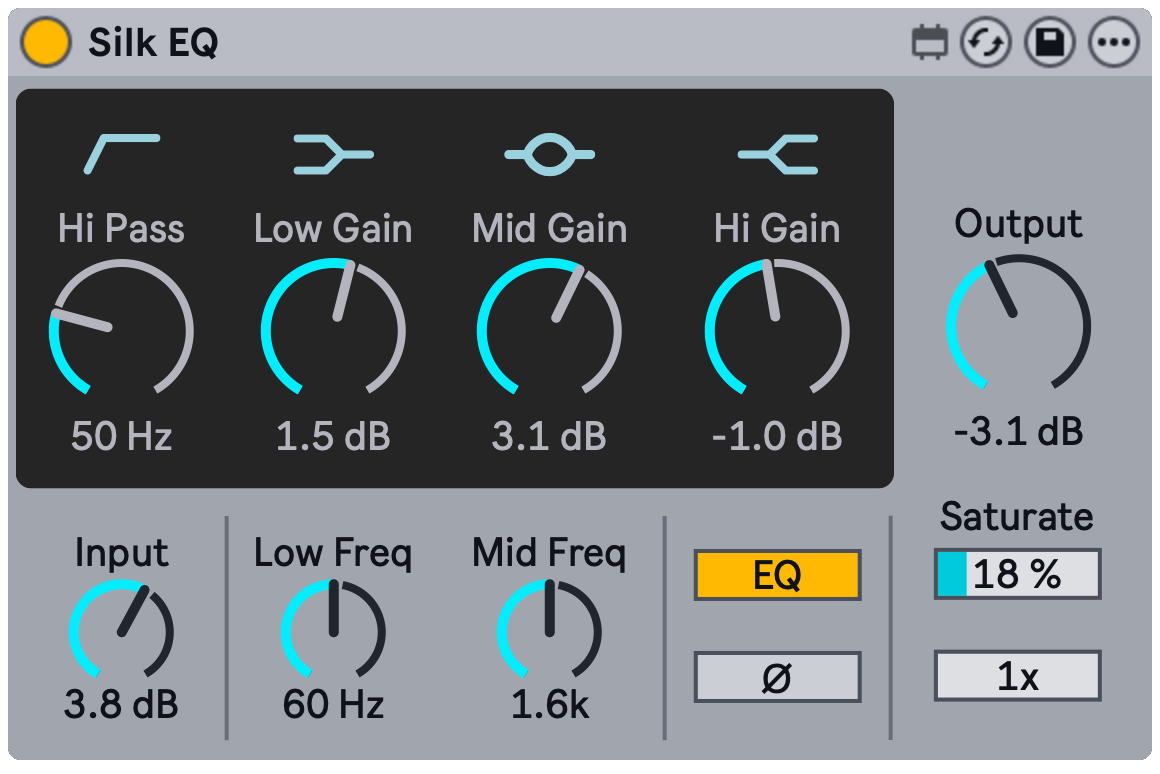Toggle the yellow EQ button
1160x774 pixels.
pyautogui.click(x=778, y=574)
